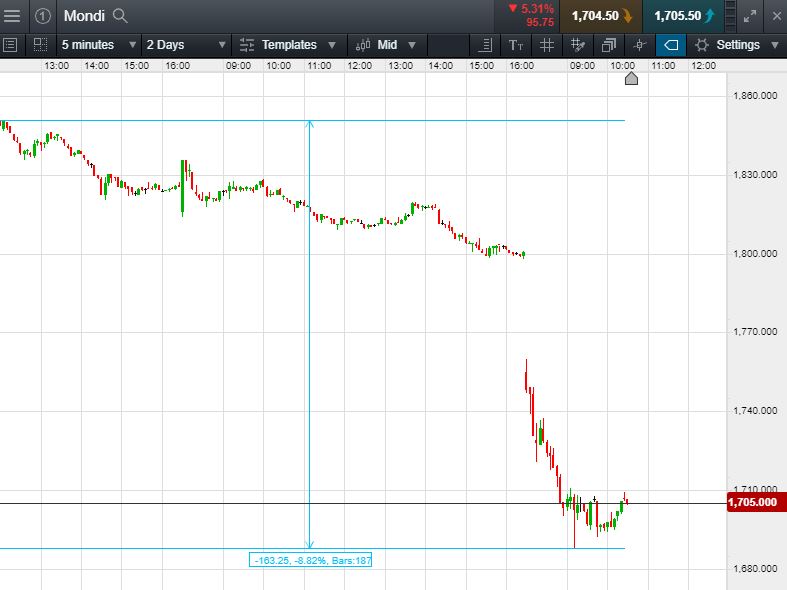Expand the 2 Days range dropdown
787x590 pixels.
pyautogui.click(x=186, y=45)
